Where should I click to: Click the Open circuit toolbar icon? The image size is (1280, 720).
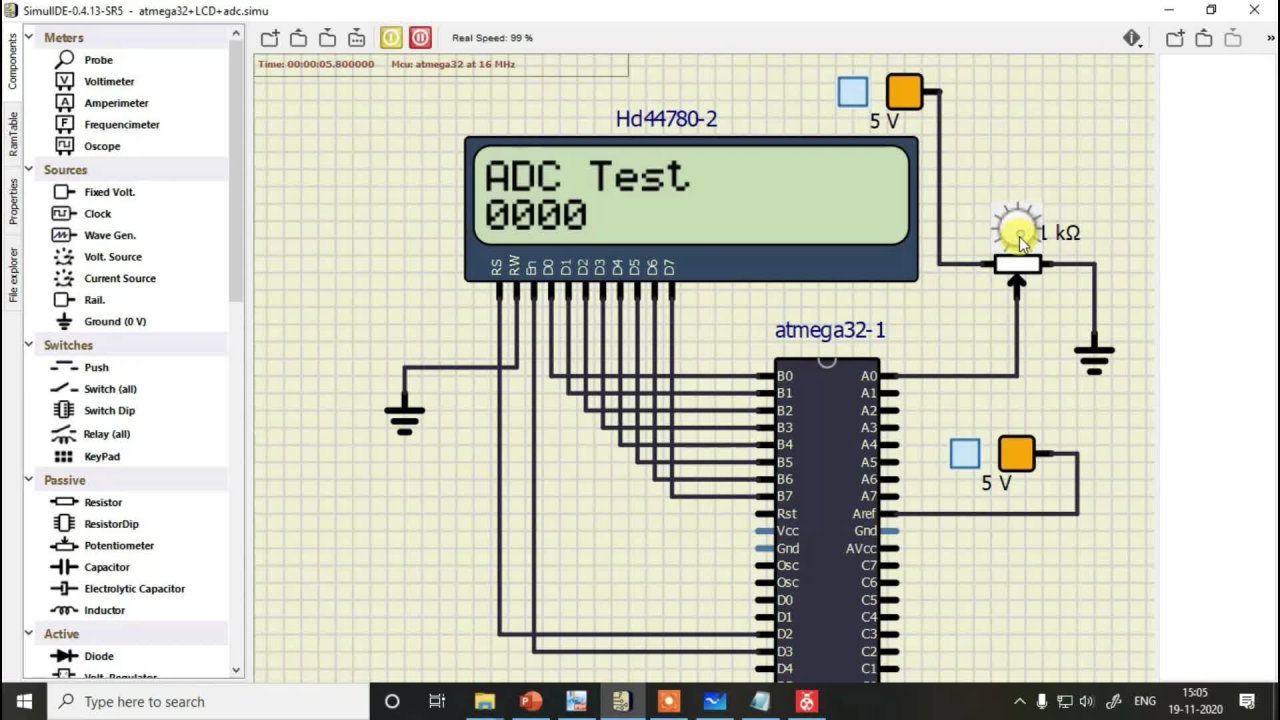coord(298,38)
